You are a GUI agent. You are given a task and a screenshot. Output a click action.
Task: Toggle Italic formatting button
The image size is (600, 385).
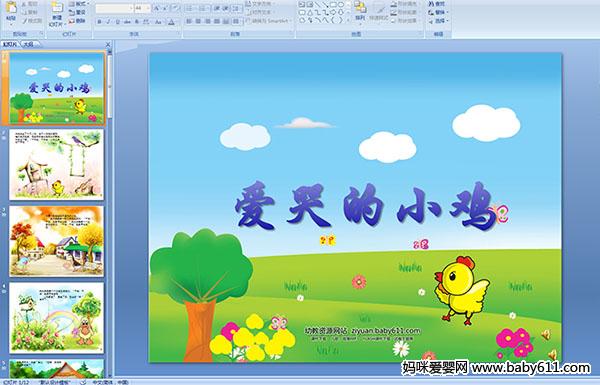coord(108,22)
